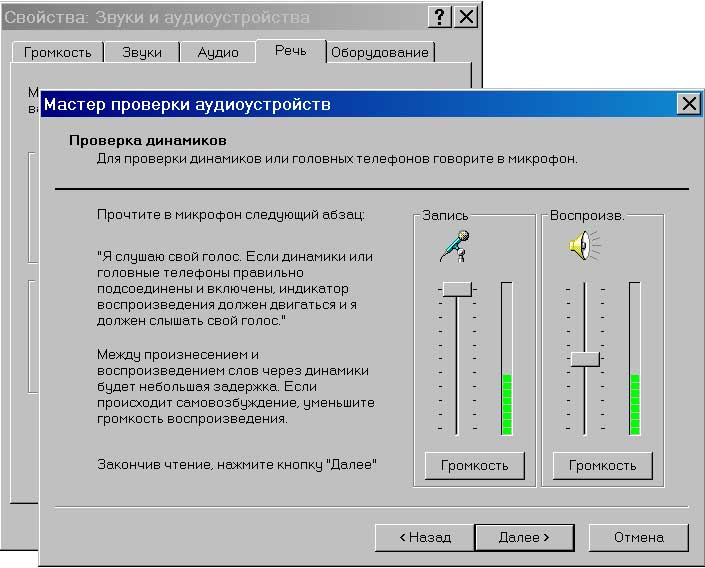Click the green playback level meter
705x568 pixels.
[634, 403]
